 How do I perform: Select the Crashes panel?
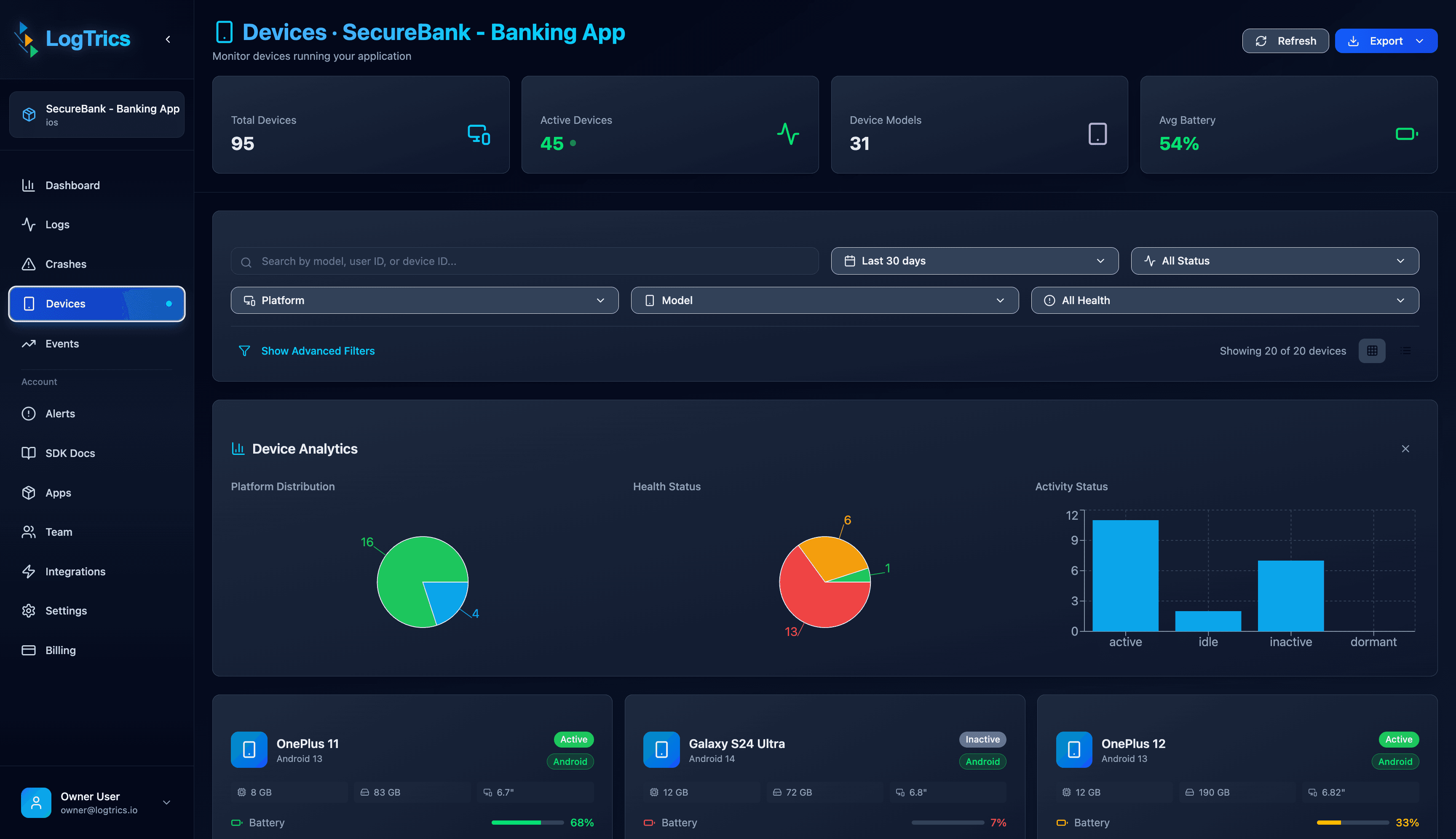point(66,264)
